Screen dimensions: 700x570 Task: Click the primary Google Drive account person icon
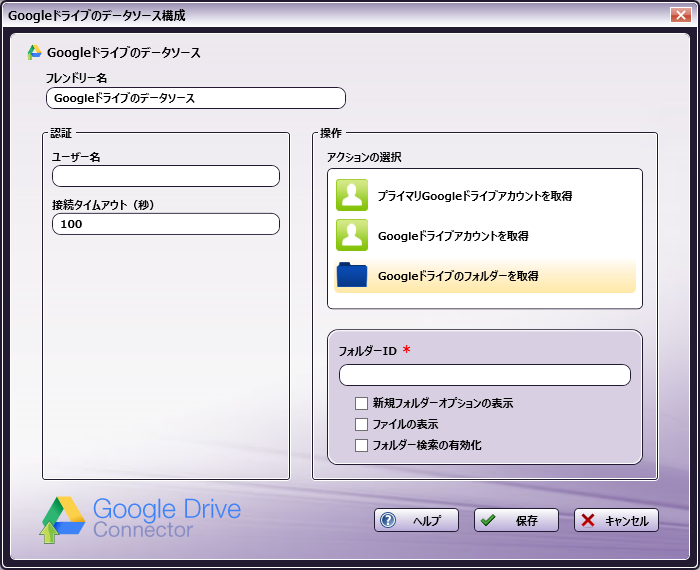coord(352,195)
